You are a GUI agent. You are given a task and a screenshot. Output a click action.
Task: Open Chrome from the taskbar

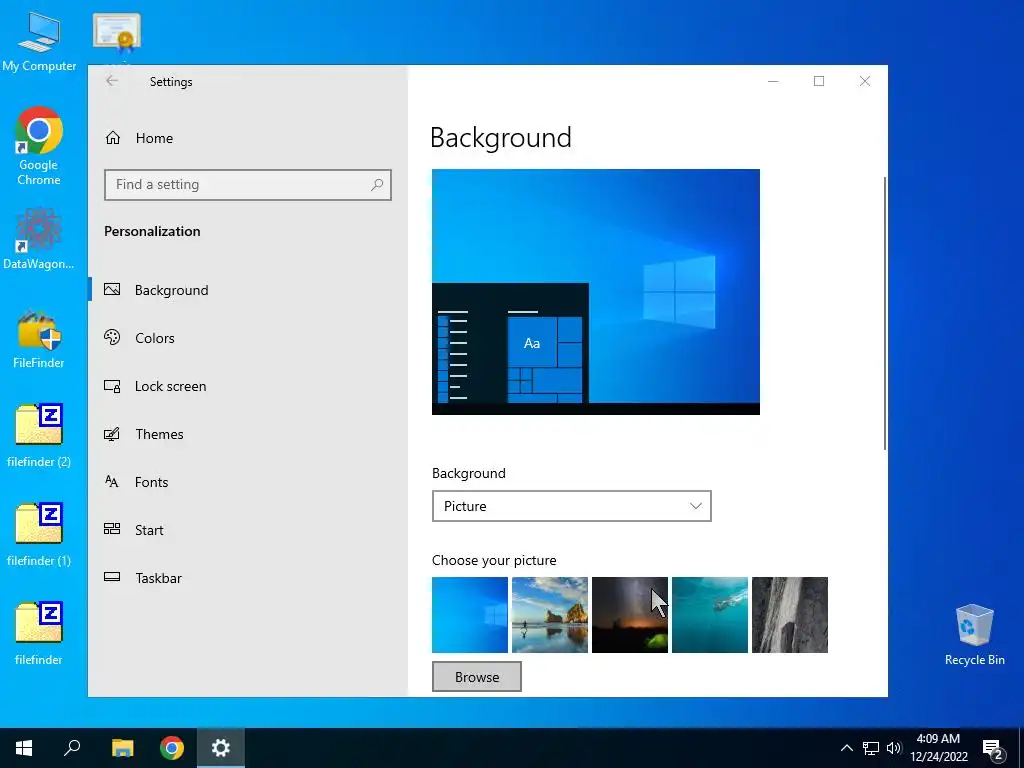pyautogui.click(x=172, y=748)
